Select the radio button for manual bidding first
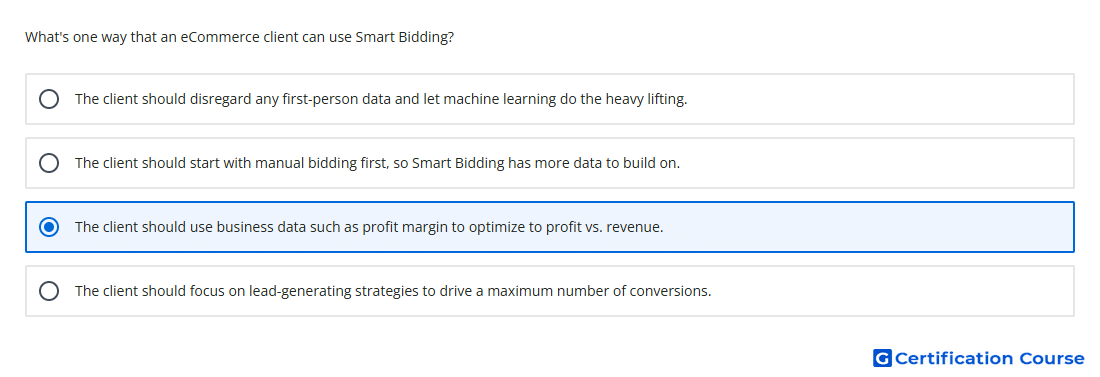1100x377 pixels. tap(49, 163)
